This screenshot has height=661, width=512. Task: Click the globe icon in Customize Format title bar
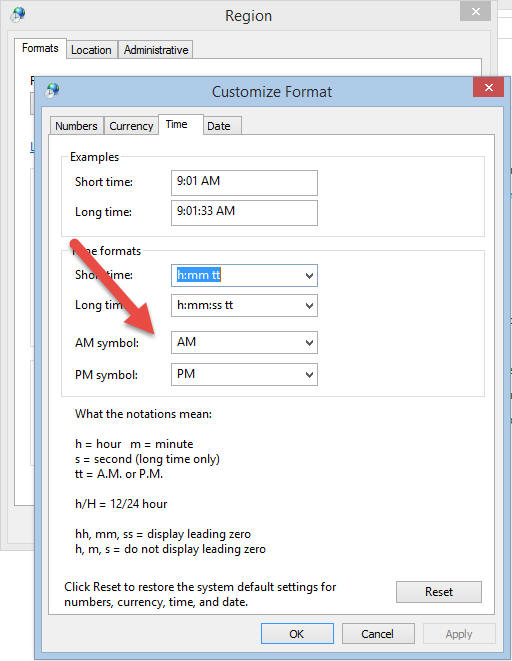(x=53, y=90)
